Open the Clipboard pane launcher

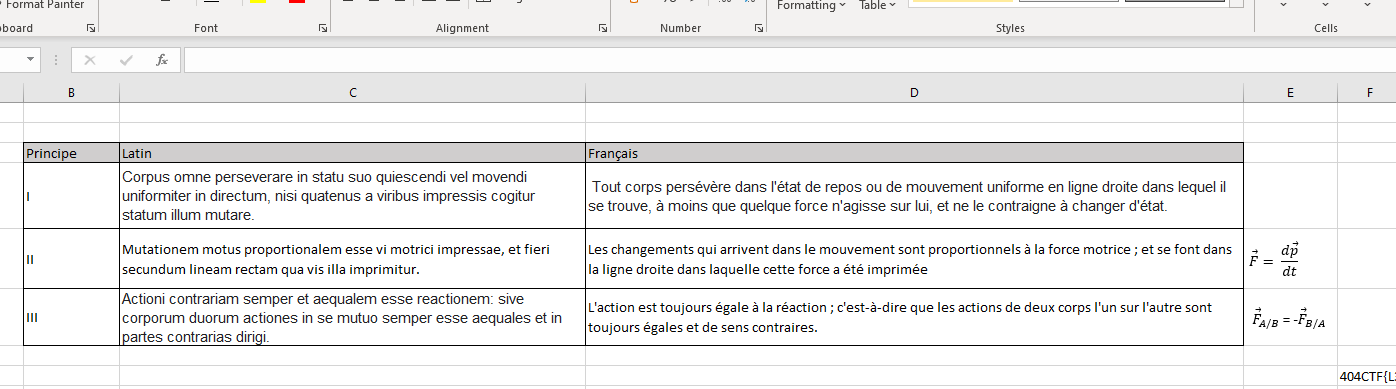point(92,29)
